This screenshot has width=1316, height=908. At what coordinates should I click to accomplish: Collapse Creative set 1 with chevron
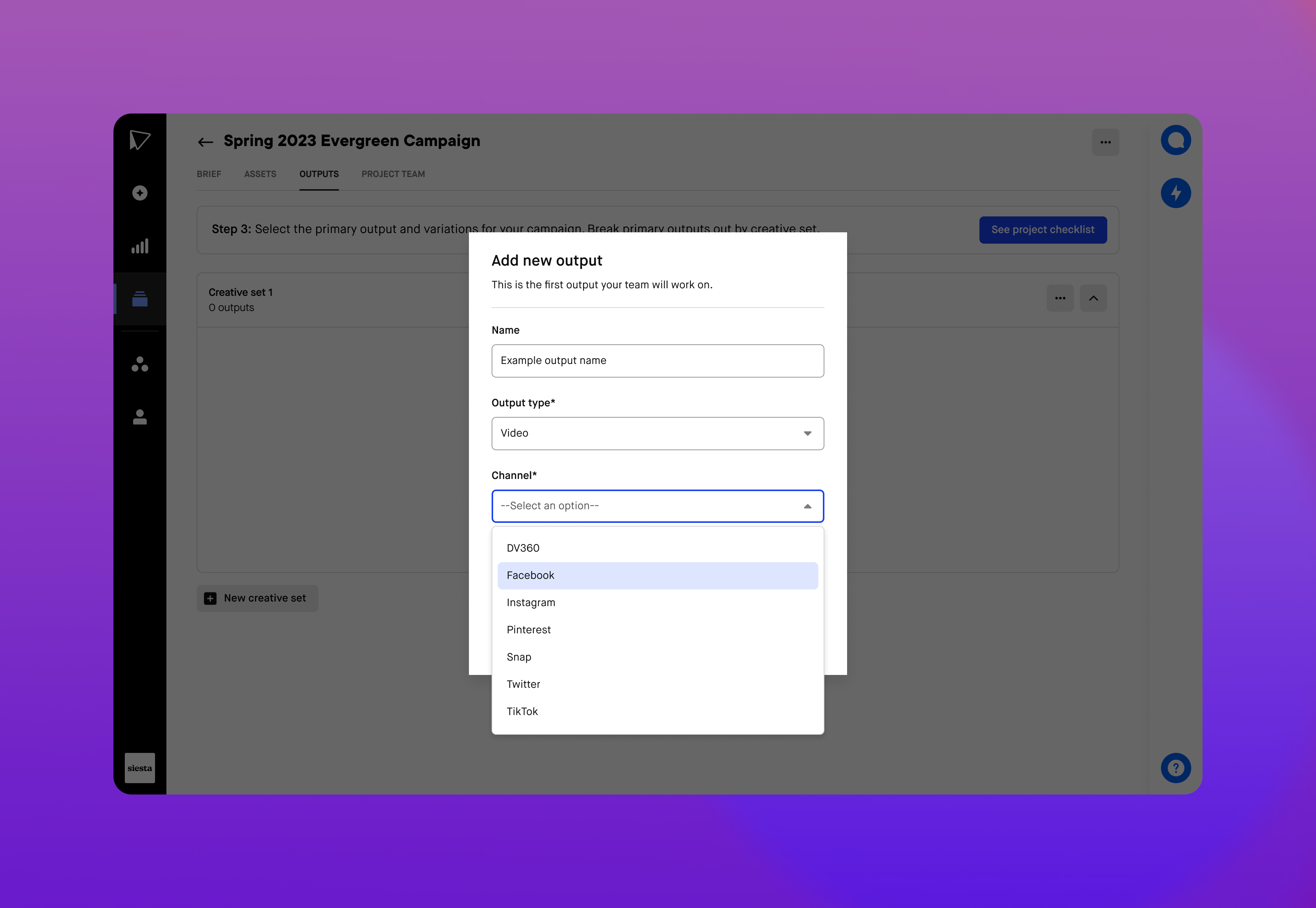pos(1093,298)
